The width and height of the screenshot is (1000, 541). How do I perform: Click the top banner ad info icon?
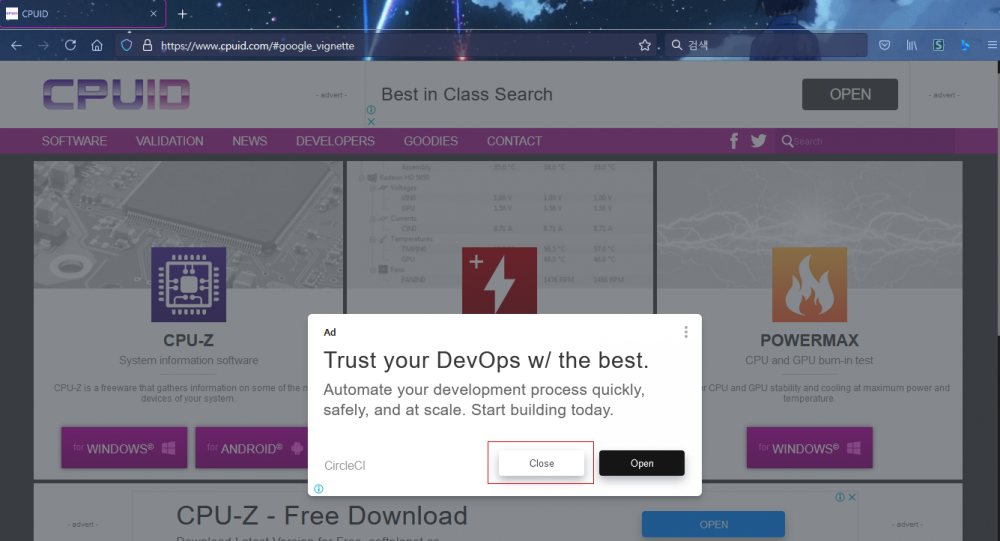click(x=371, y=110)
